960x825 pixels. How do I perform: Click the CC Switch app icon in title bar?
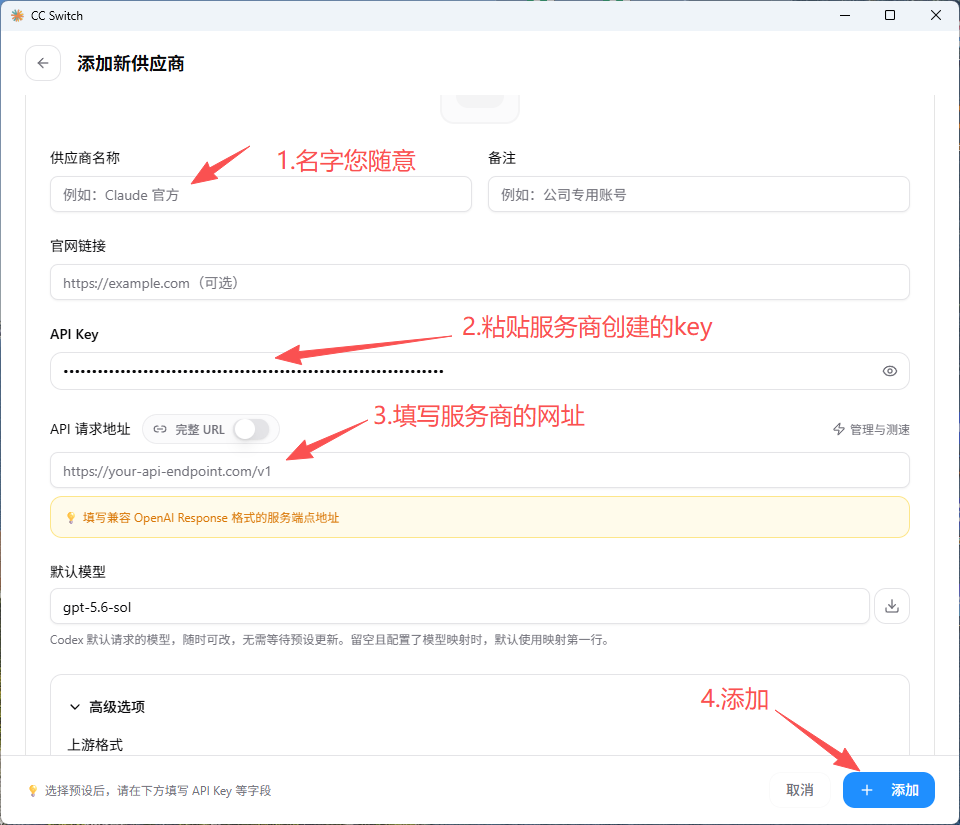(17, 15)
